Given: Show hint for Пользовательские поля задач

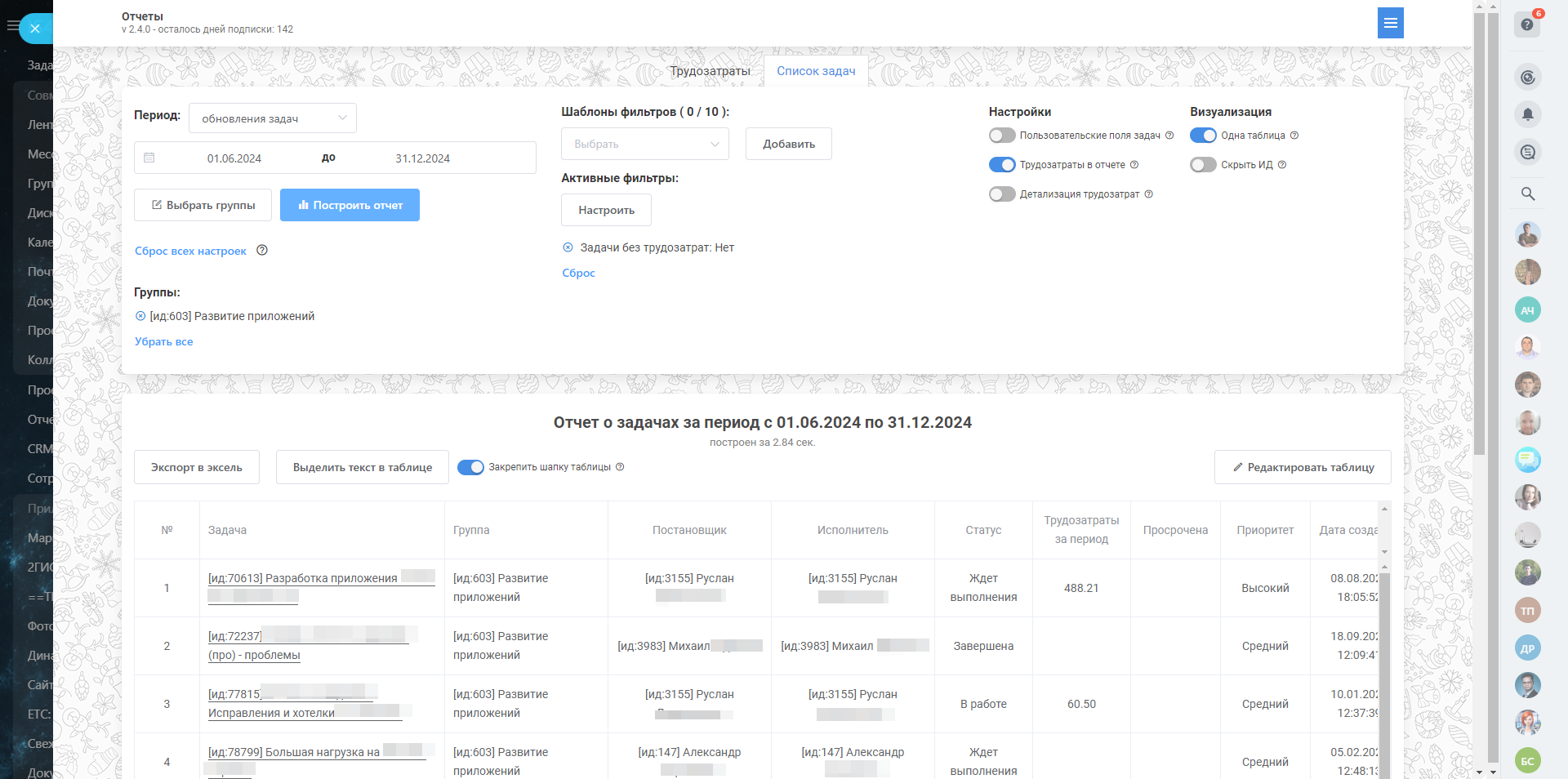Looking at the screenshot, I should 1169,136.
